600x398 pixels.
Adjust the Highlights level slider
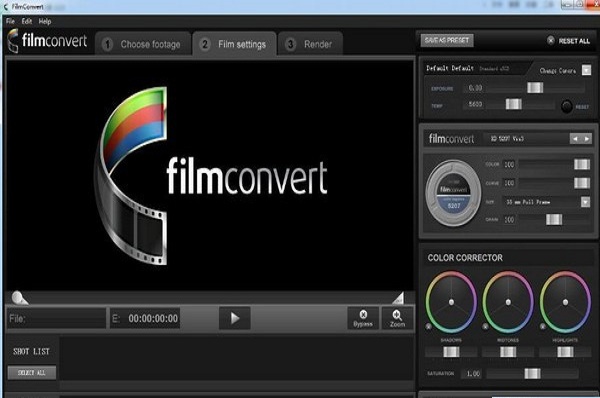(565, 352)
